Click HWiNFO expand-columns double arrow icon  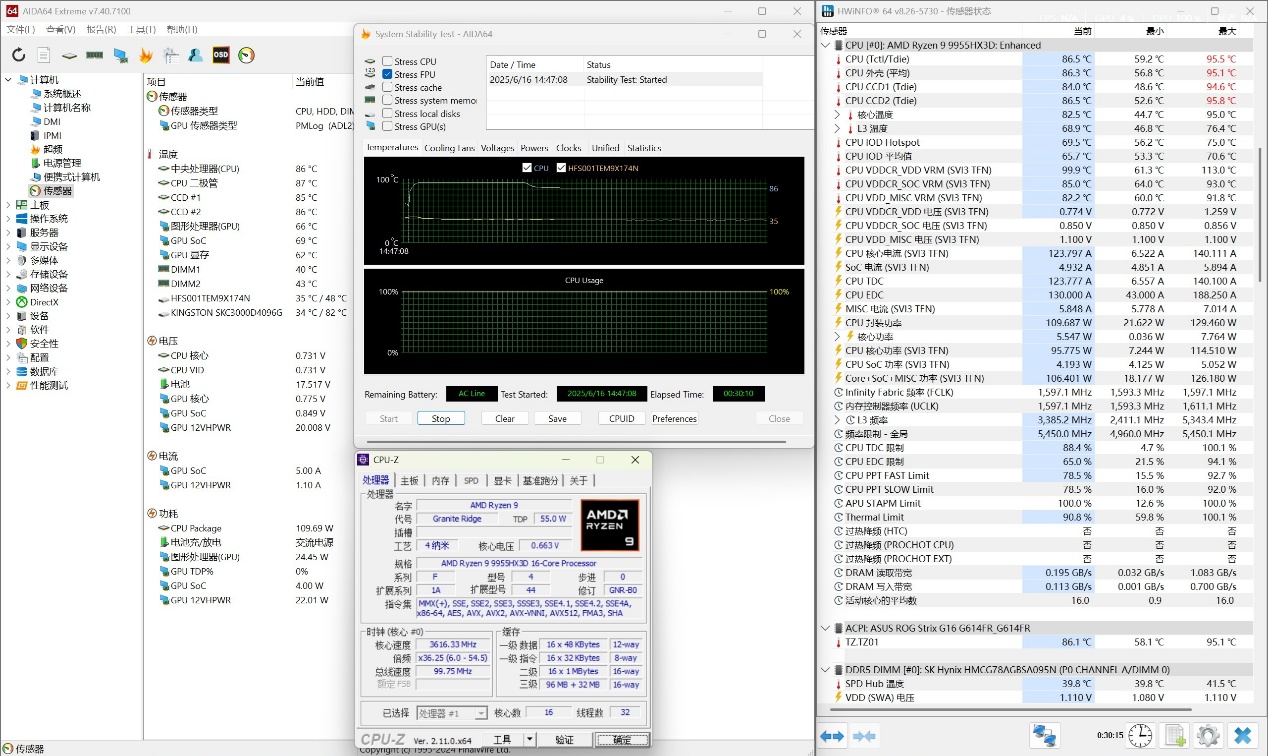[832, 736]
